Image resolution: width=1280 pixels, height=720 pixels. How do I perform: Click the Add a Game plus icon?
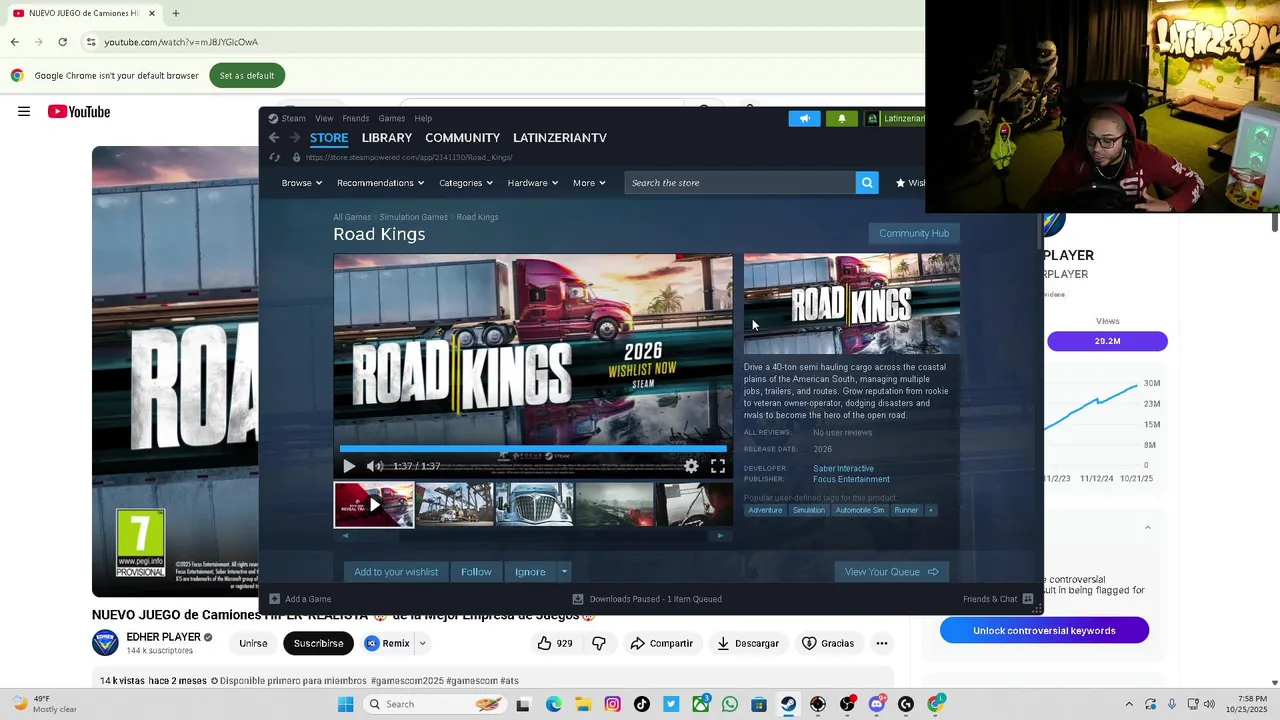pos(275,599)
